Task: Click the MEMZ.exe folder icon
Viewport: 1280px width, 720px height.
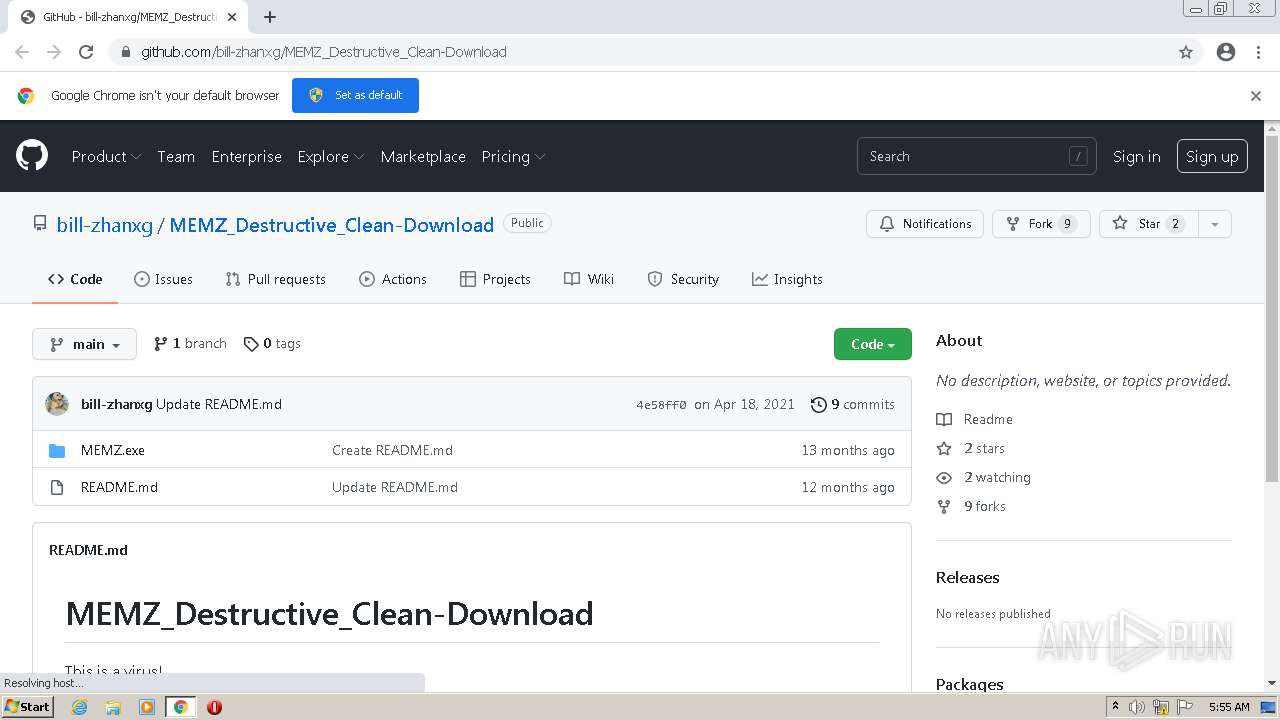Action: point(57,451)
